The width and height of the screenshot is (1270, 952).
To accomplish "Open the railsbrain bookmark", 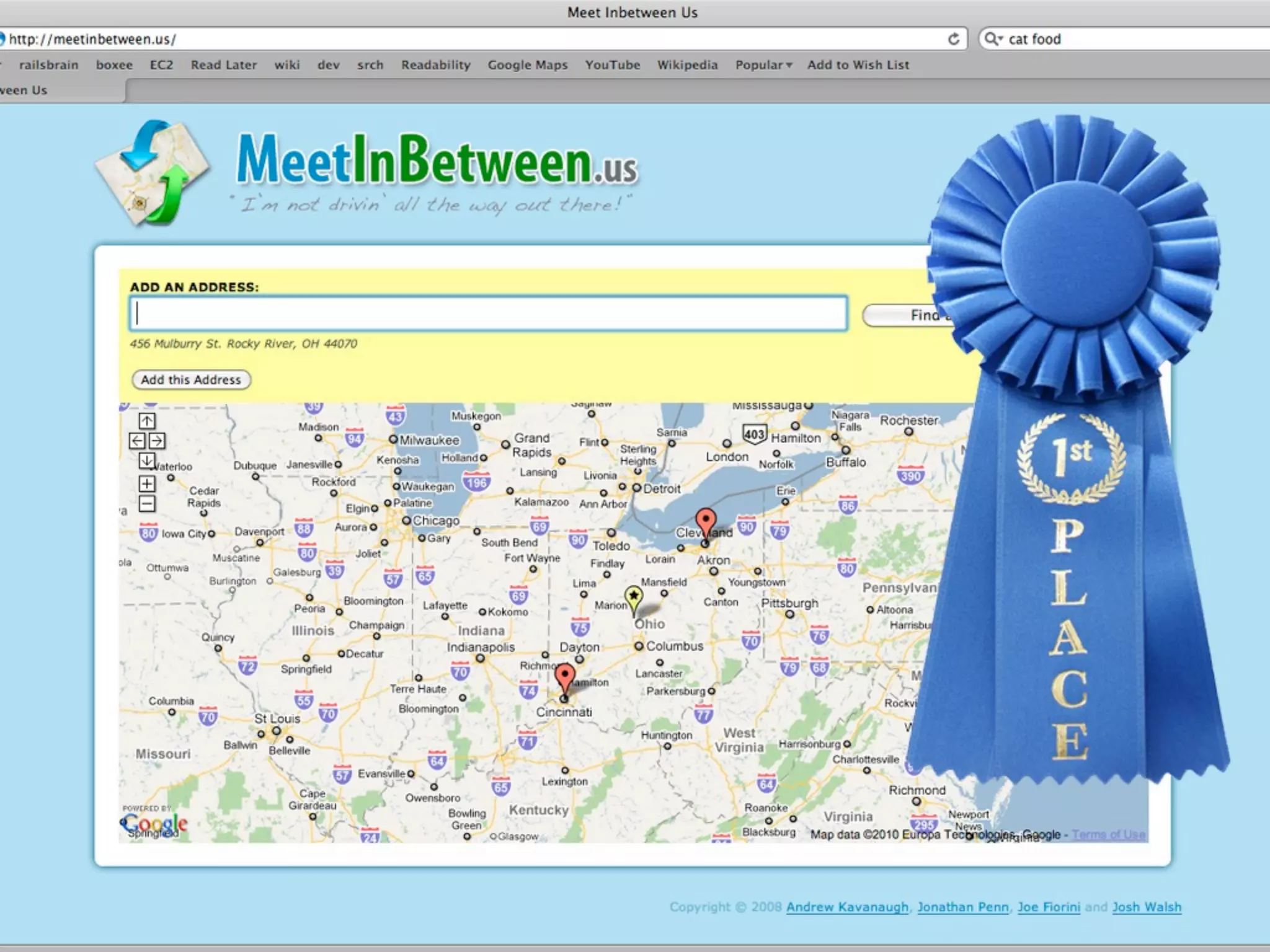I will pyautogui.click(x=49, y=65).
